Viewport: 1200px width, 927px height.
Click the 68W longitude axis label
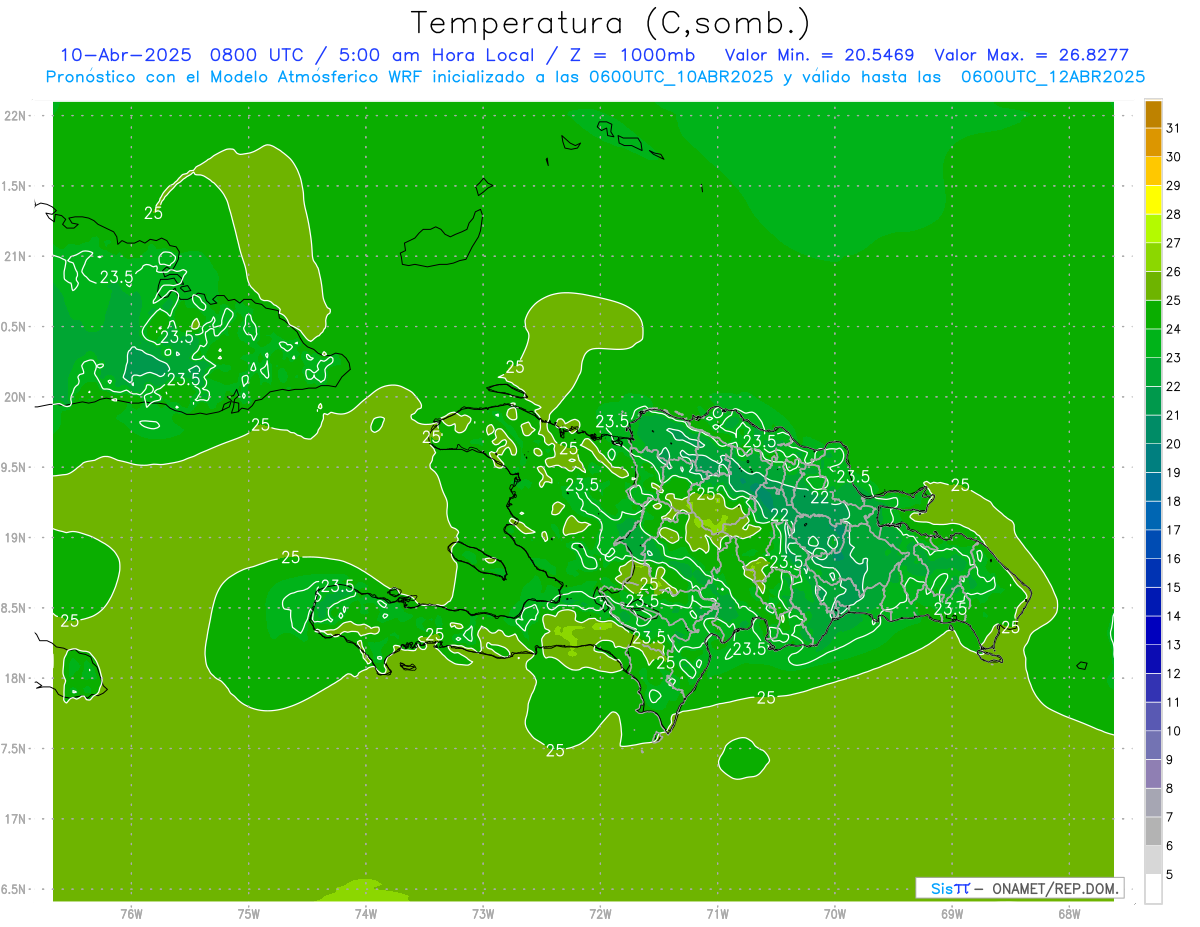pyautogui.click(x=1069, y=913)
